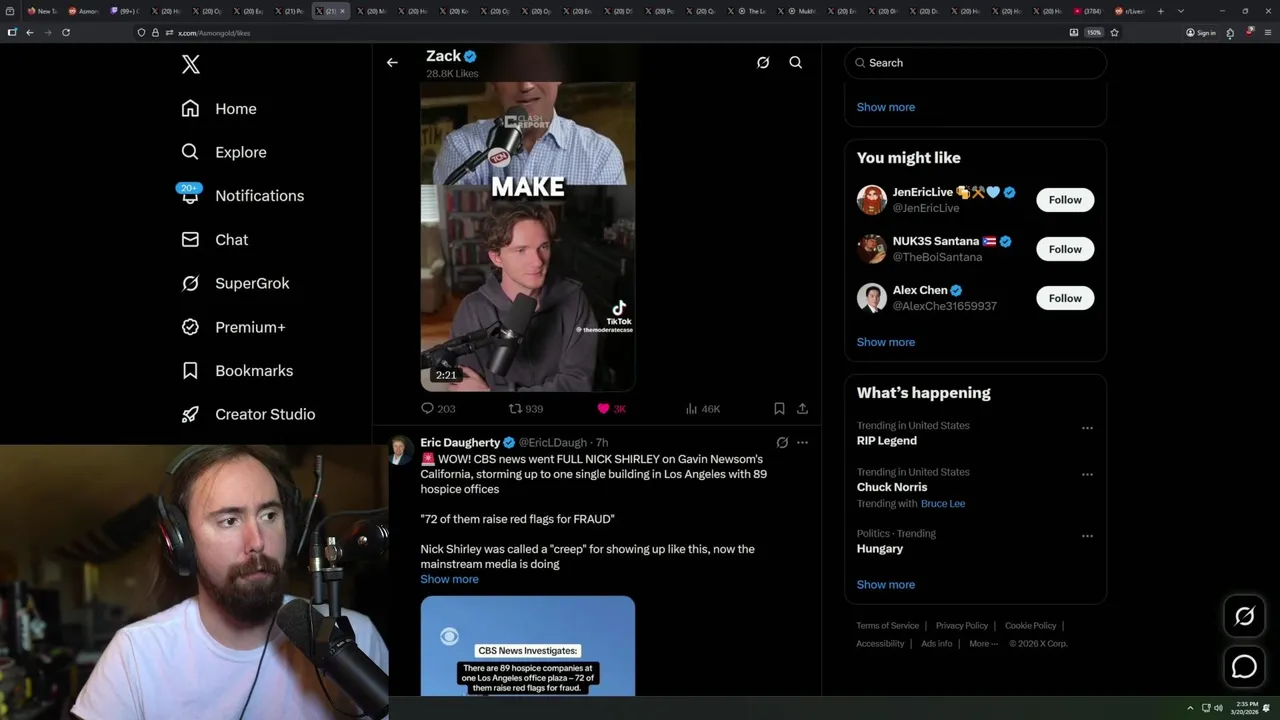Open a new browser tab with plus
Screen dimensions: 1280x720
(x=1160, y=11)
